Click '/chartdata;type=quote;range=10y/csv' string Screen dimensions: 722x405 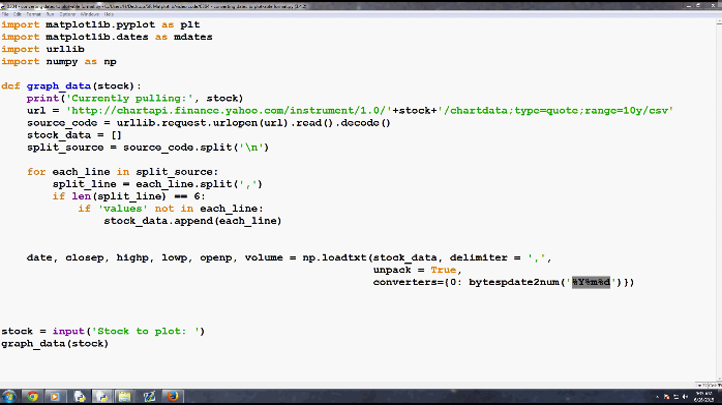pyautogui.click(x=555, y=110)
